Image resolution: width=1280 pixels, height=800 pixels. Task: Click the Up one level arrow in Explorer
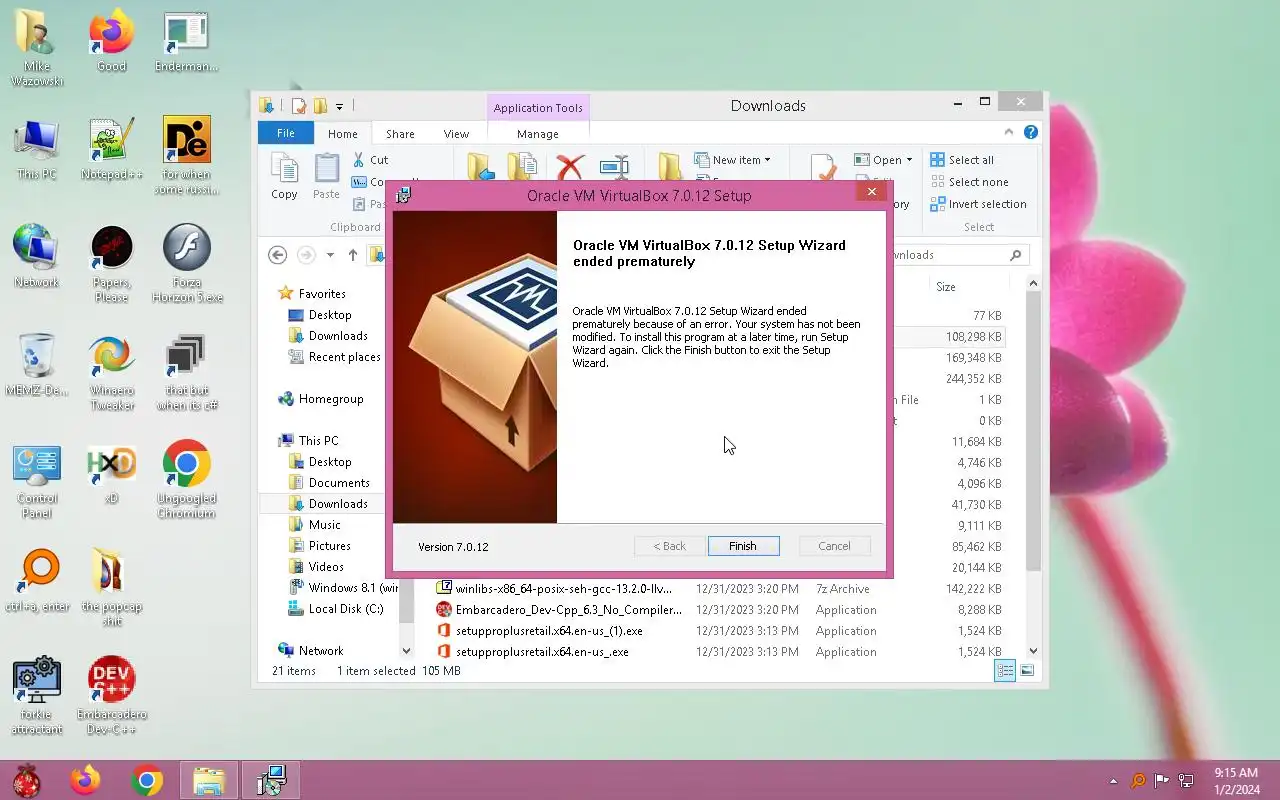[352, 255]
